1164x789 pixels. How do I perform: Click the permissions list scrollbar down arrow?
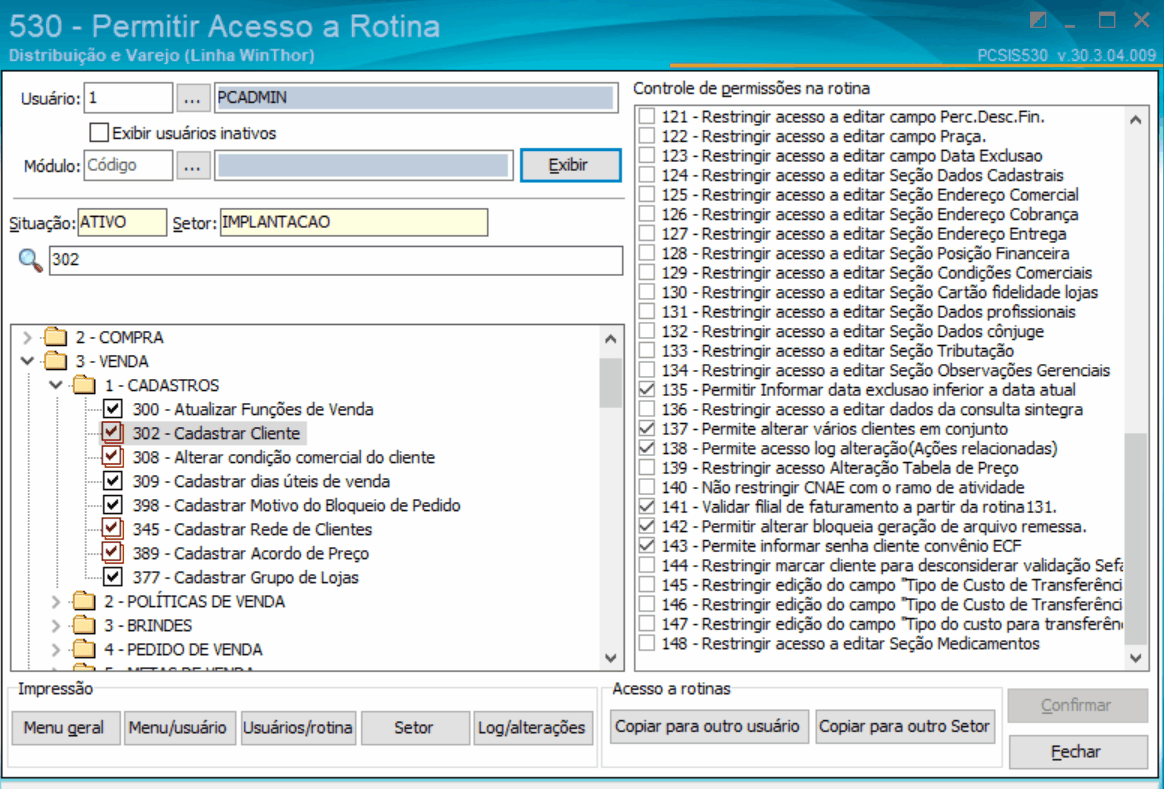point(1136,658)
